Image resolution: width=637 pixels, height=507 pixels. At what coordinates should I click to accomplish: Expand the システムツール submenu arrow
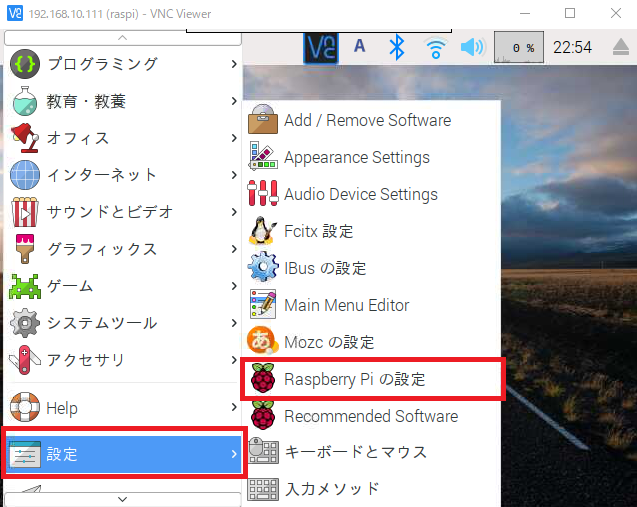[234, 323]
